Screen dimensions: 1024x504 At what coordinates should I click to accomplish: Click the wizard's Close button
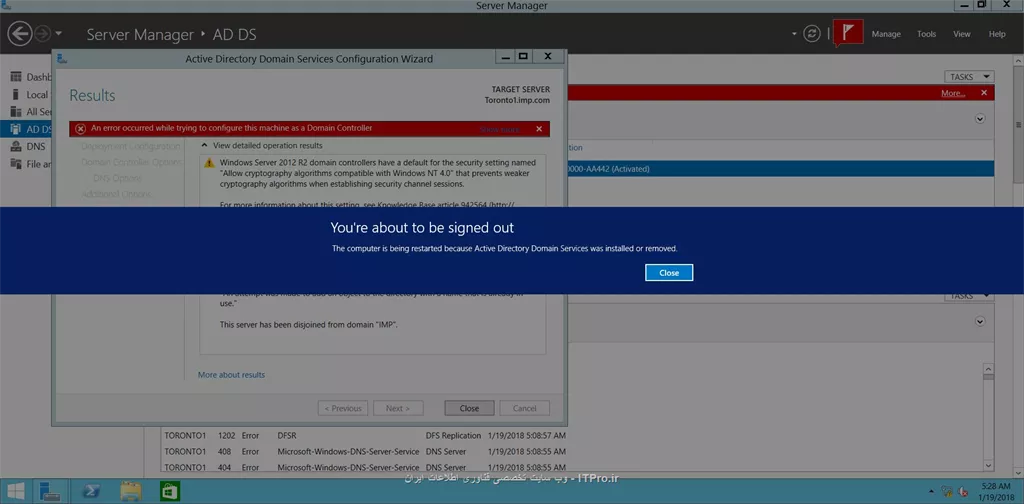(469, 408)
